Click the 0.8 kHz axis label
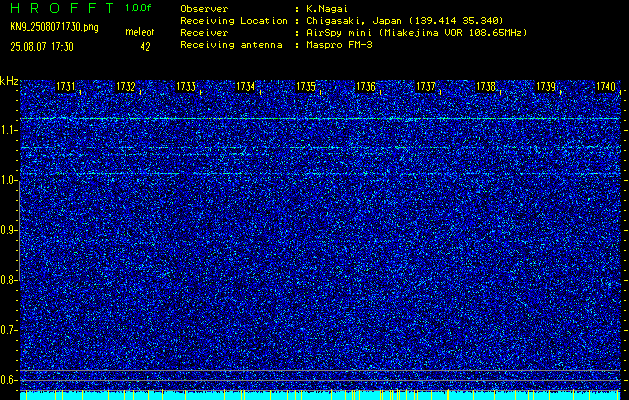Screen dimensions: 629x400 (8, 280)
